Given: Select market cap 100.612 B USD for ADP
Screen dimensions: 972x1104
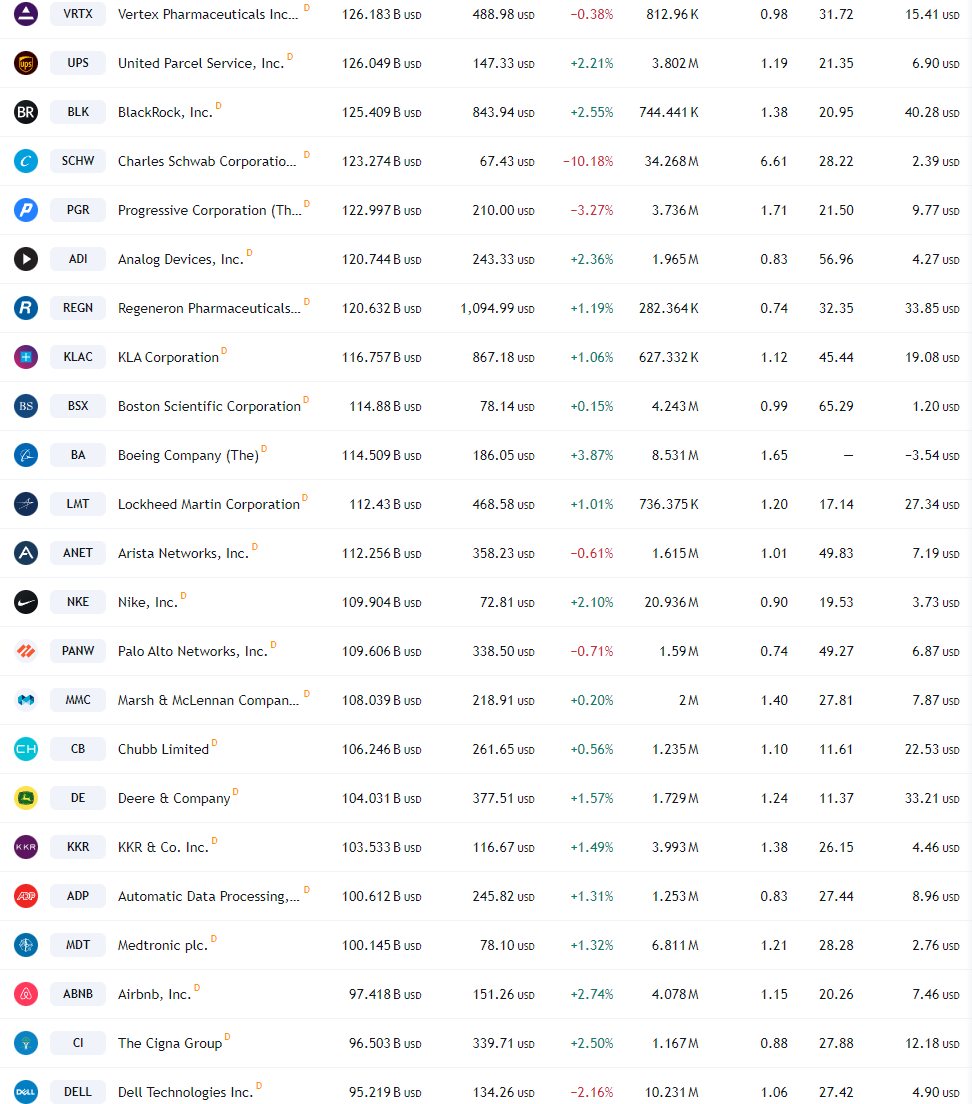Looking at the screenshot, I should point(381,896).
